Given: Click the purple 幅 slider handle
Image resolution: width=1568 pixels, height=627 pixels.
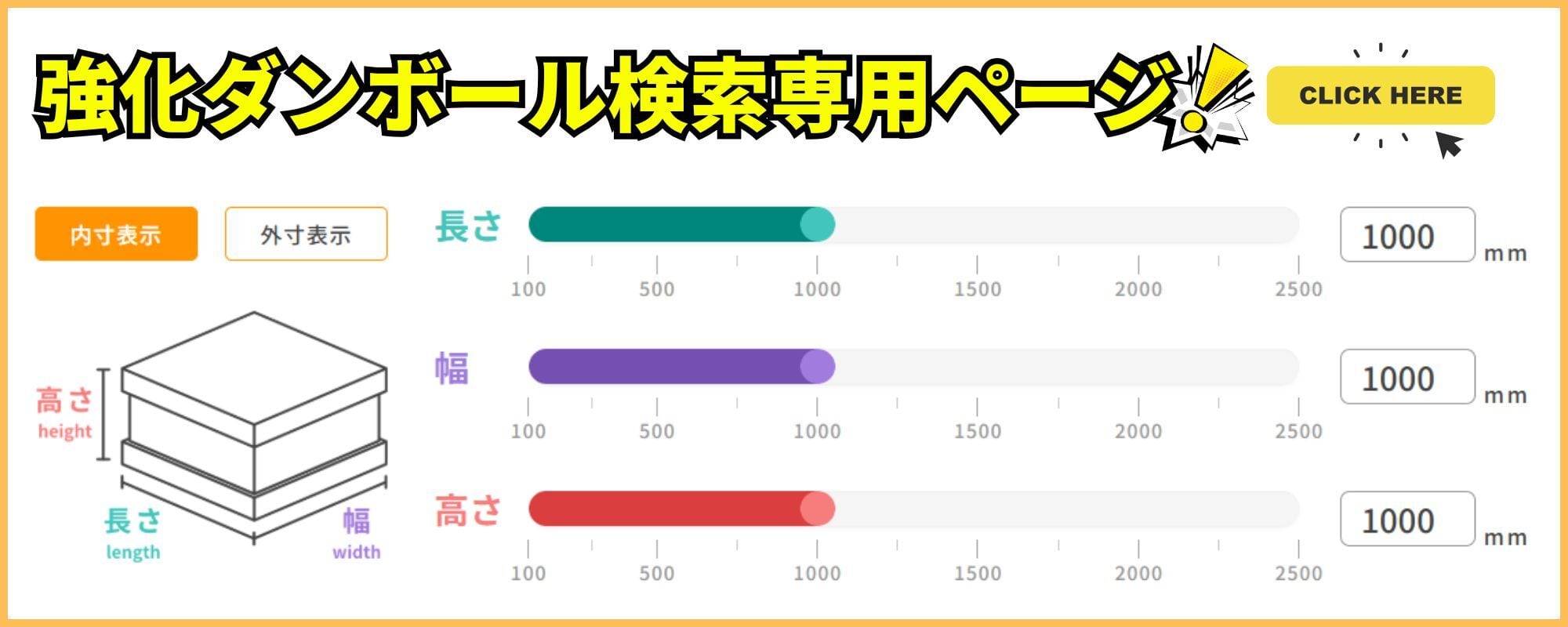Looking at the screenshot, I should click(x=817, y=367).
